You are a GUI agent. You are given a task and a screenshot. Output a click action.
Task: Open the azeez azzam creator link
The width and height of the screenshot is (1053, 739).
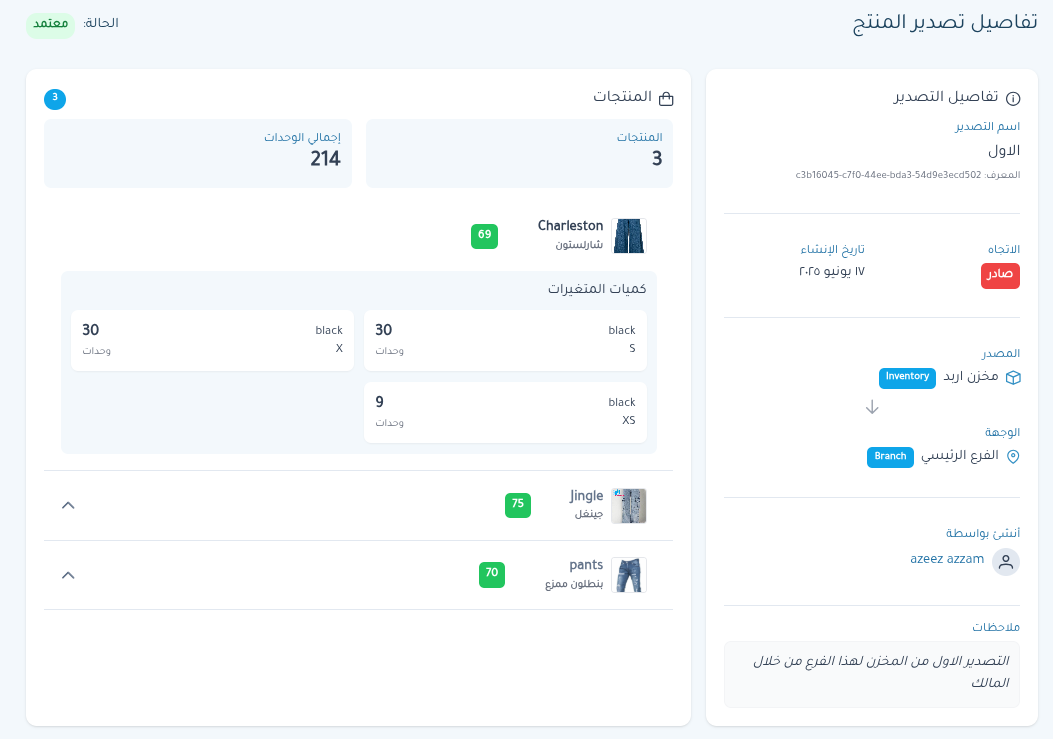[x=946, y=559]
